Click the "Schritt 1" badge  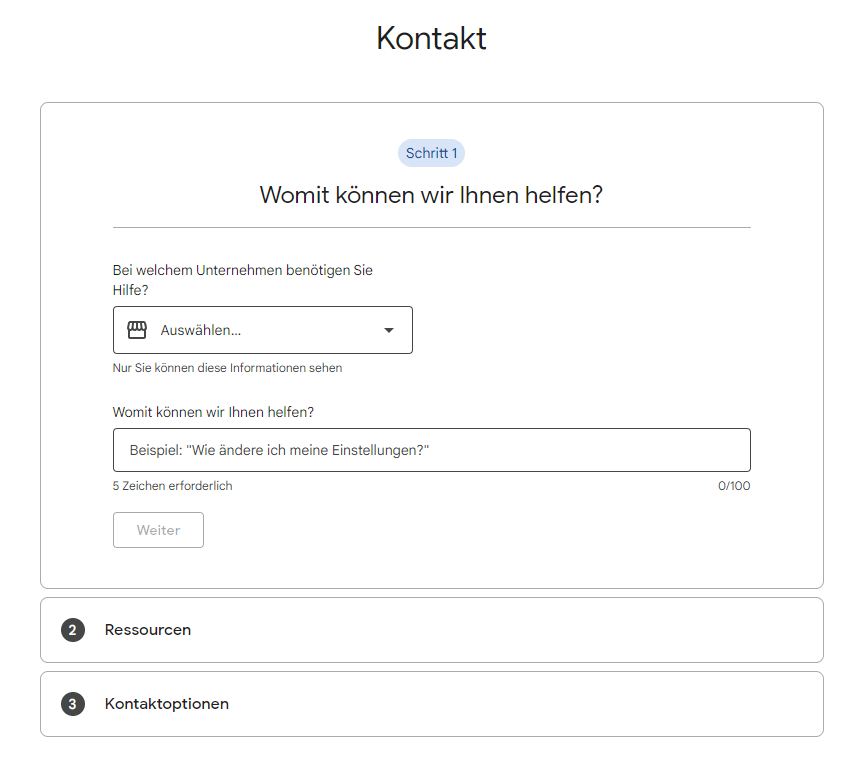point(431,153)
